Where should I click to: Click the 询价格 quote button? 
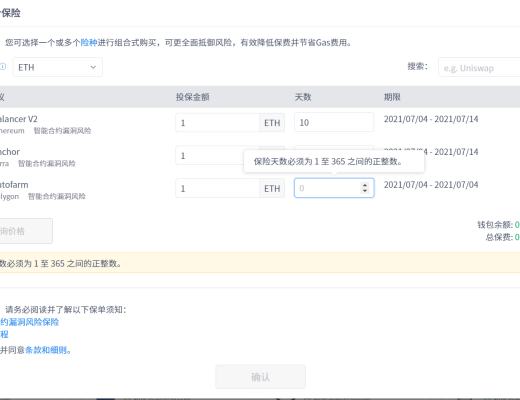click(x=26, y=231)
